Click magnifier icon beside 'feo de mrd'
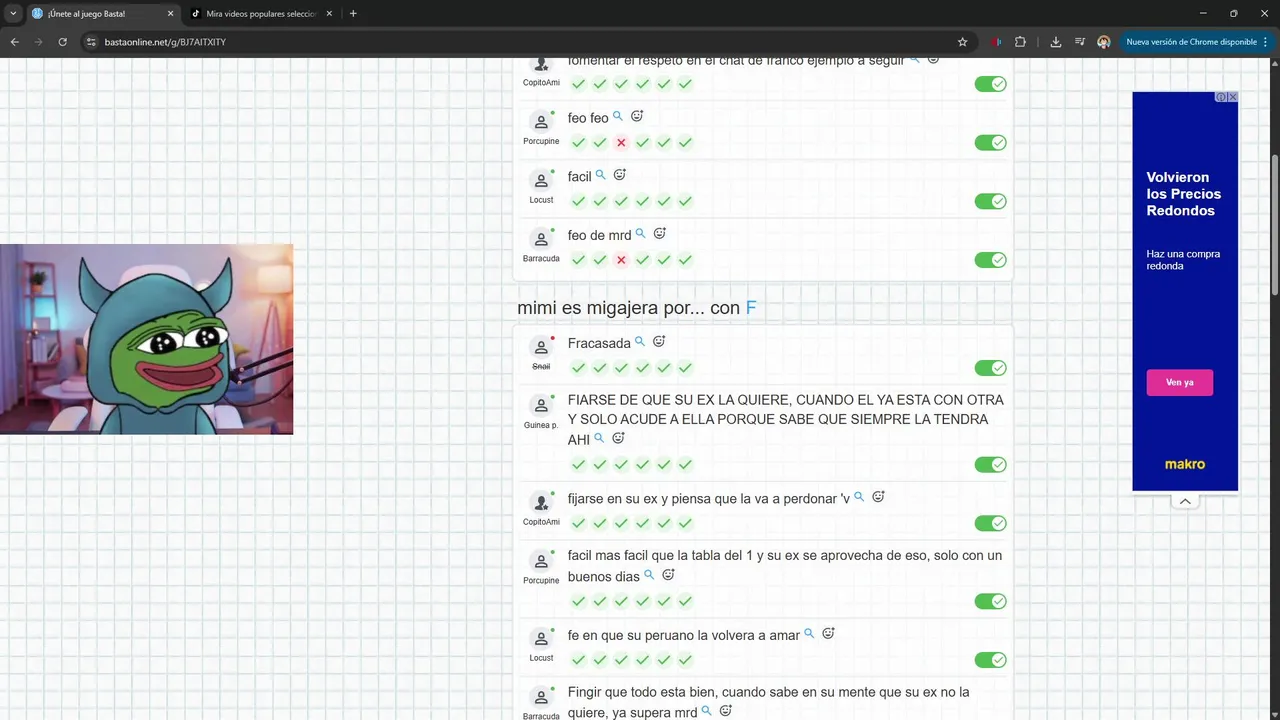1280x720 pixels. (641, 234)
